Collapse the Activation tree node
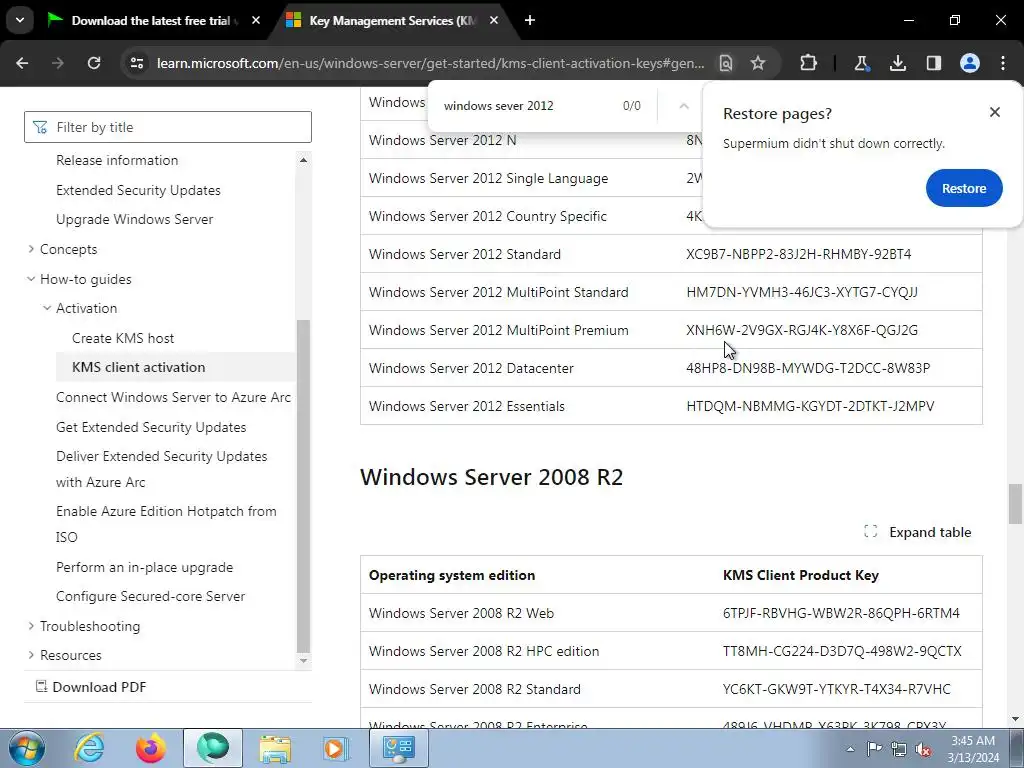Screen dimensions: 1024x768 47,308
